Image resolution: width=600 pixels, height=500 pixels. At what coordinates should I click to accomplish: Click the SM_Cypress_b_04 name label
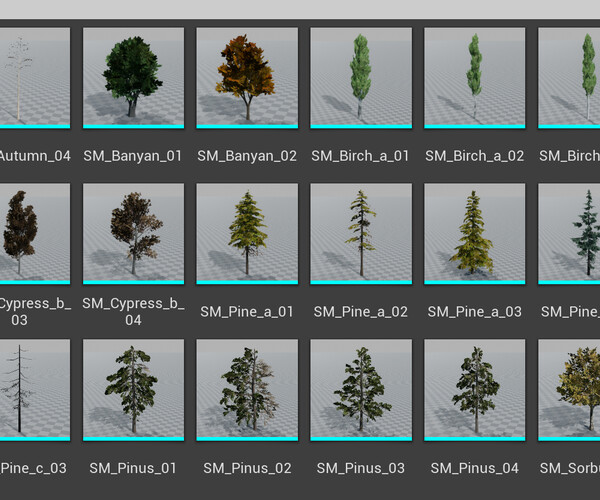pyautogui.click(x=133, y=311)
